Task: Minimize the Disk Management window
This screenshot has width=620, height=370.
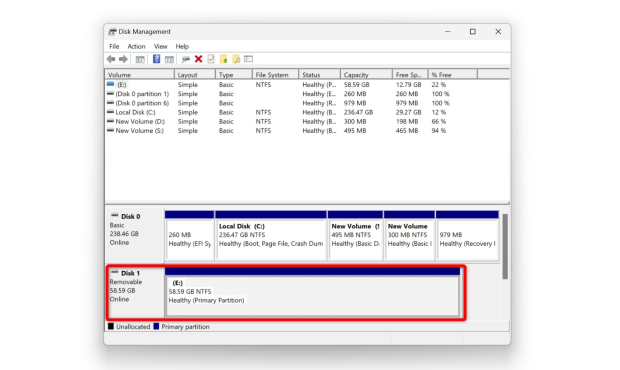Action: coord(448,32)
